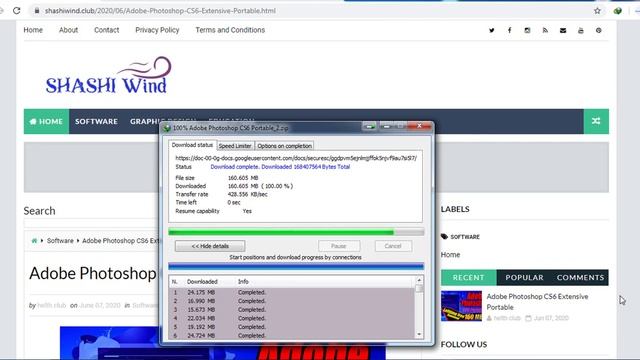Select connection row 2 with 16.990 MB
640x360 pixels.
292,301
